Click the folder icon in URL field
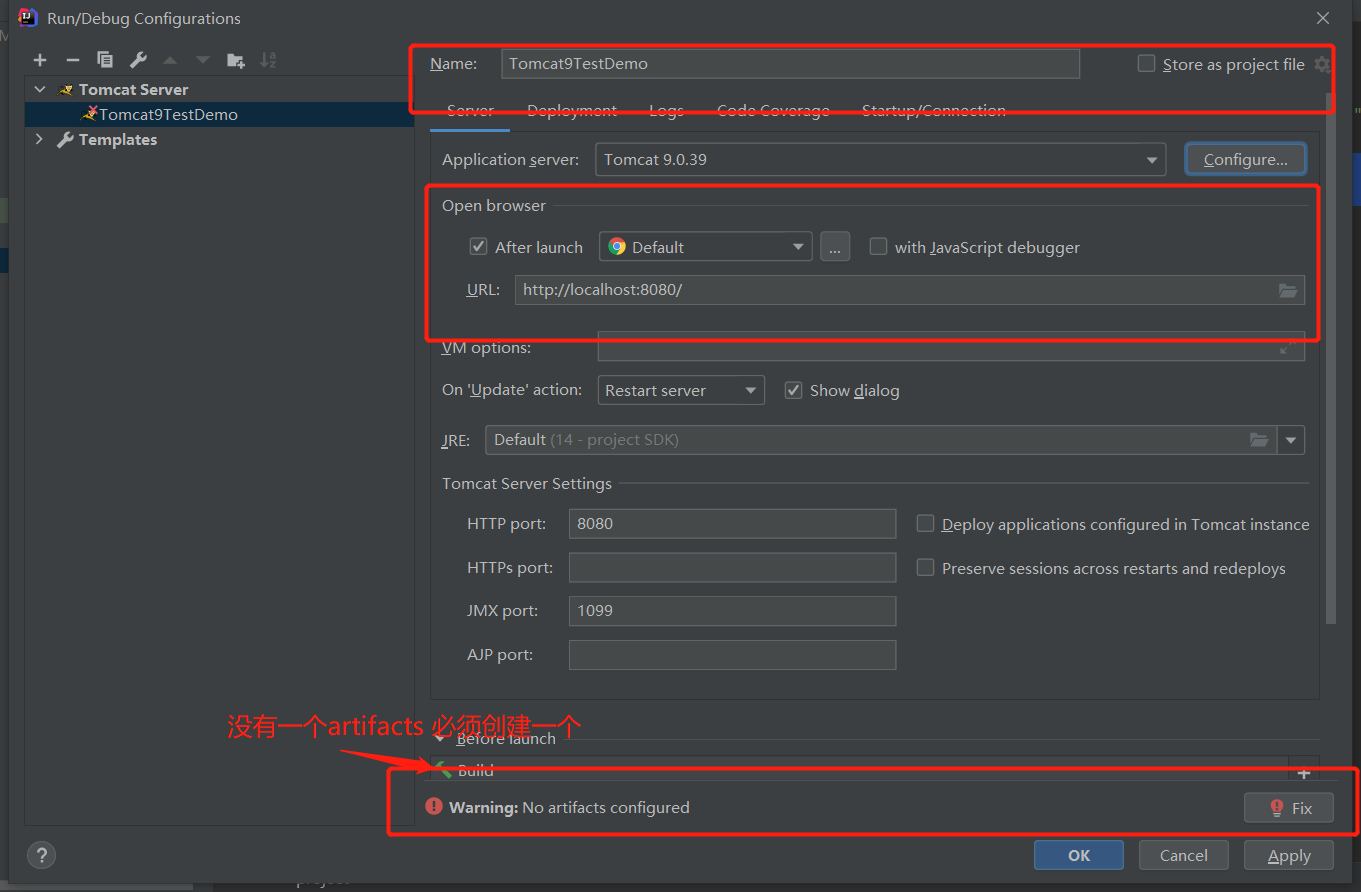The image size is (1361, 892). pos(1289,290)
